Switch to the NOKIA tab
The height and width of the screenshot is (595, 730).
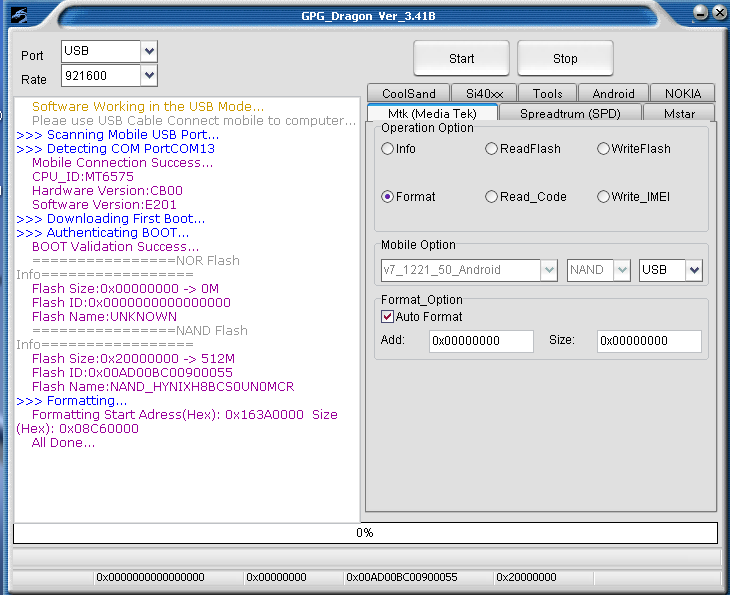click(682, 93)
